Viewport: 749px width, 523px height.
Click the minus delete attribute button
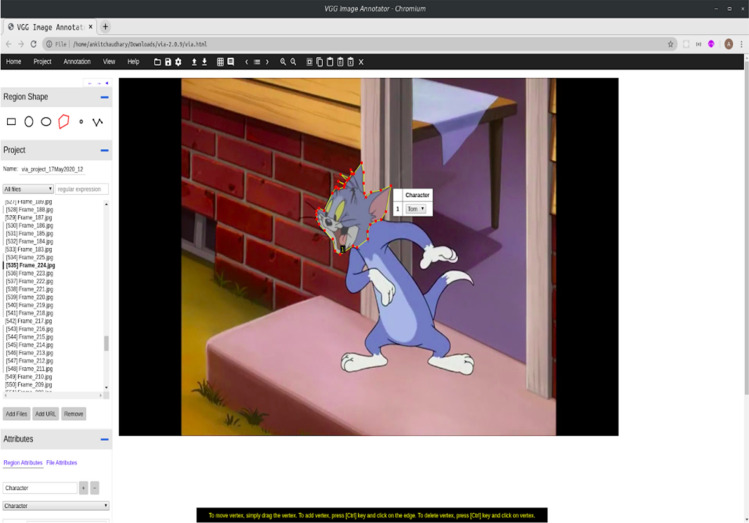pyautogui.click(x=95, y=488)
